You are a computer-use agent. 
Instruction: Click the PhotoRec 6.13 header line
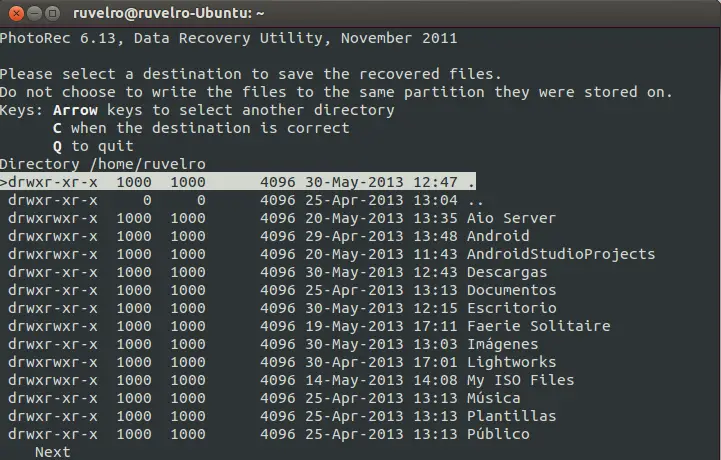coord(229,38)
